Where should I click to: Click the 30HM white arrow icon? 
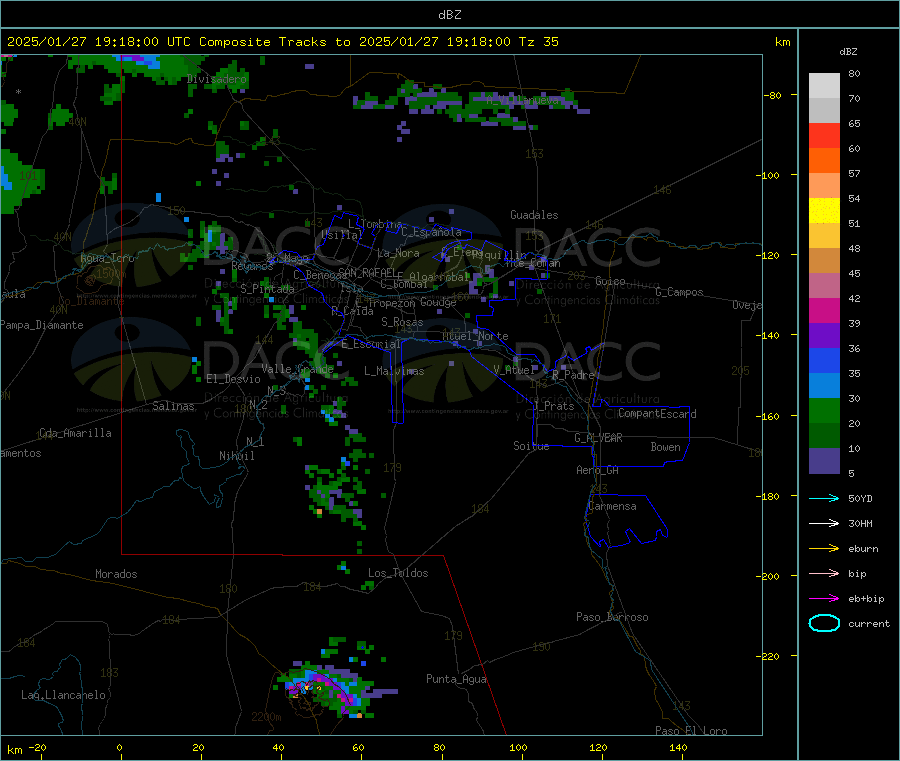pos(824,523)
